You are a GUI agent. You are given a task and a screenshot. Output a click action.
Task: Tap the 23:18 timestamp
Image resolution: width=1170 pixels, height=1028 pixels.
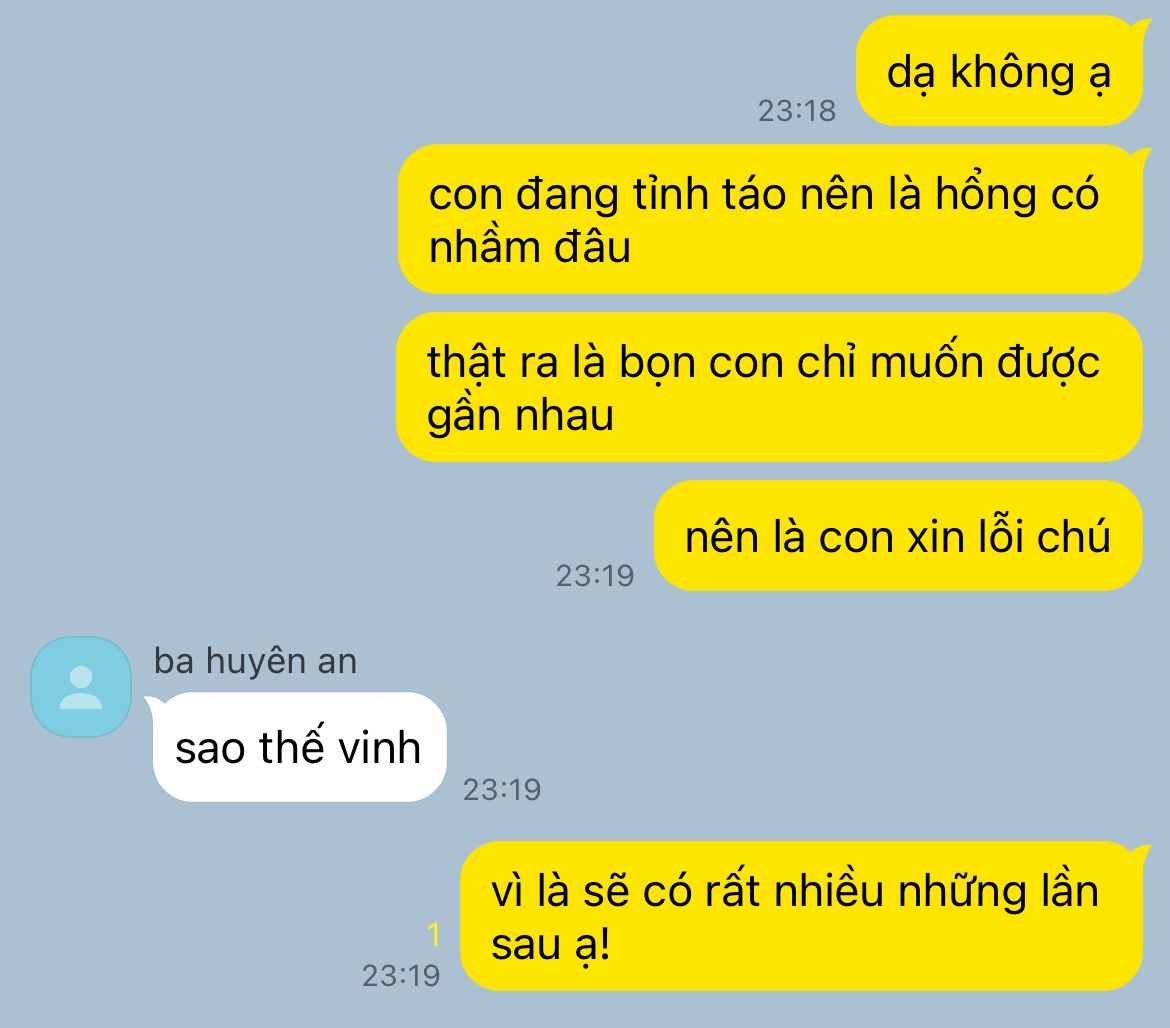(x=797, y=111)
